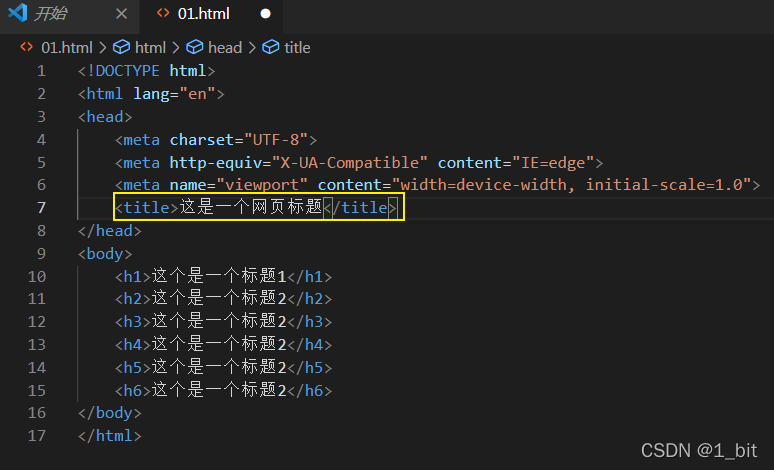Open the html breadcrumb element
Screen dimensions: 774x470
click(x=150, y=48)
